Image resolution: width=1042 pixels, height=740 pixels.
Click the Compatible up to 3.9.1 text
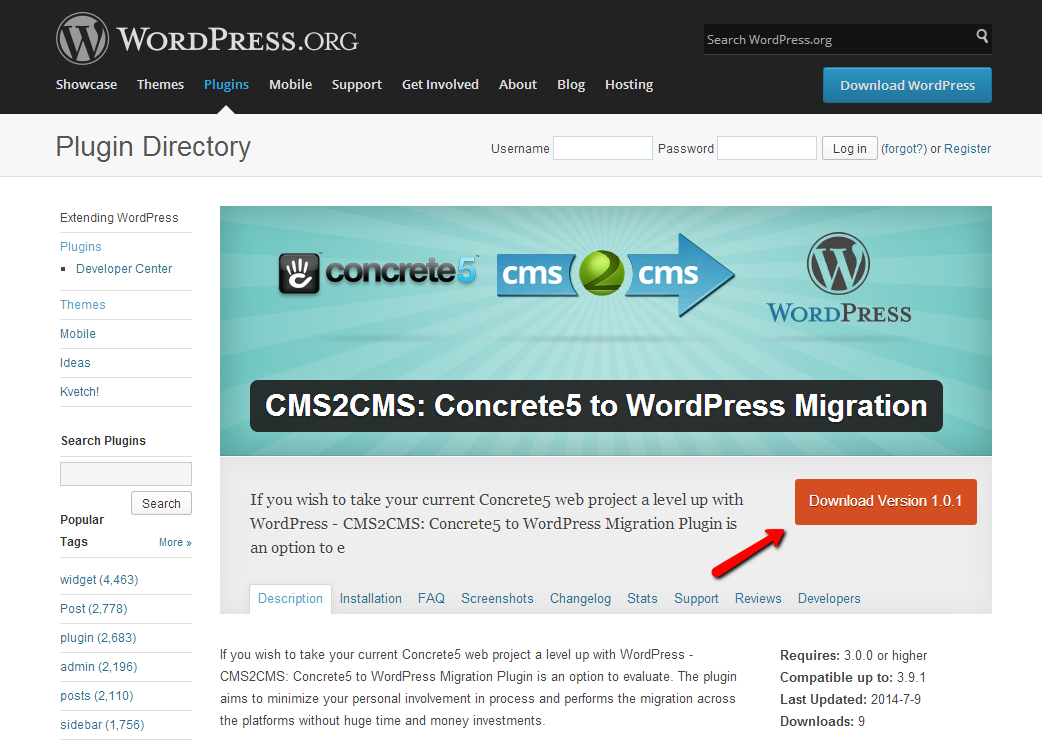pos(853,678)
